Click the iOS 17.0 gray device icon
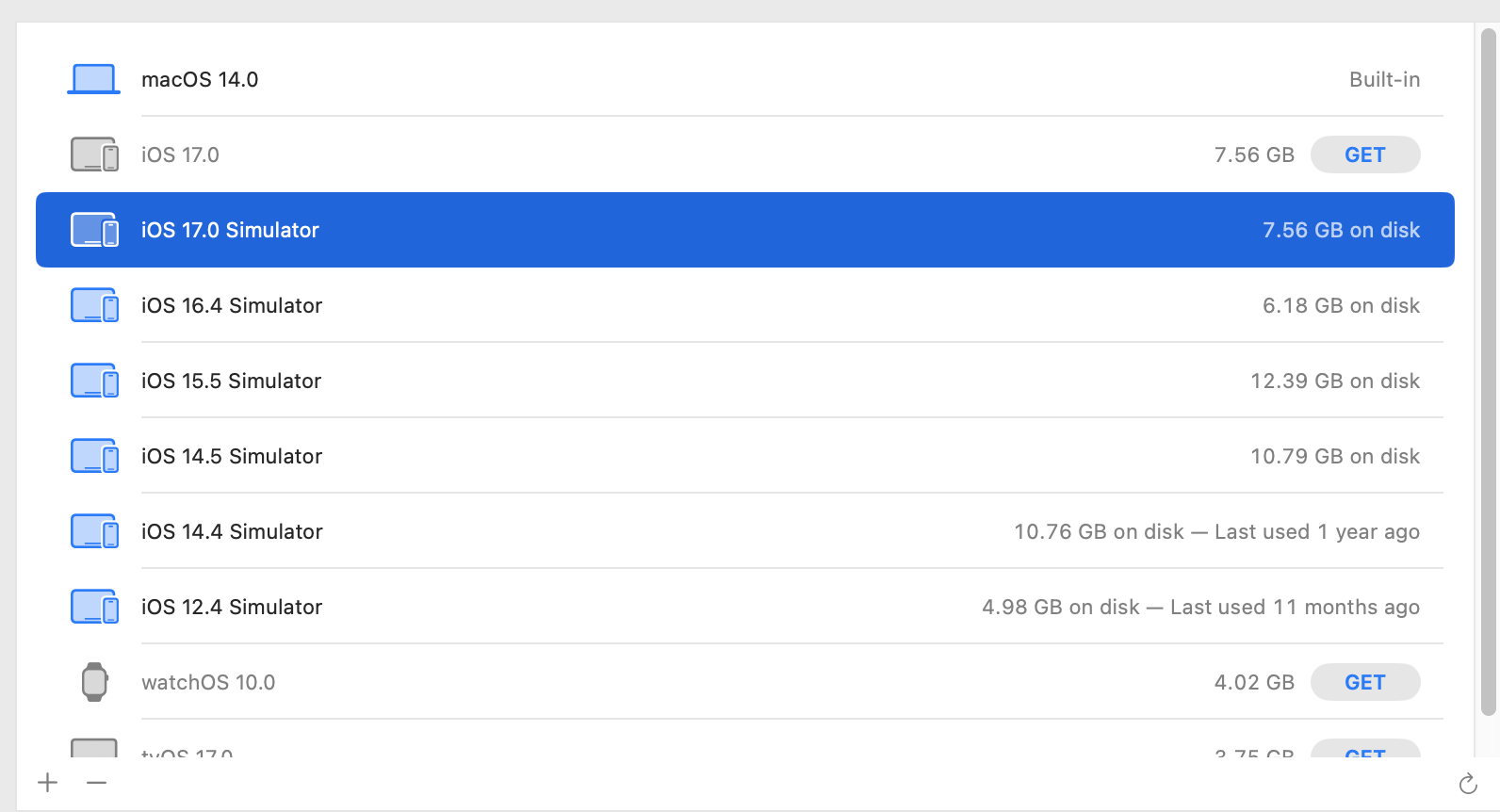 coord(94,154)
